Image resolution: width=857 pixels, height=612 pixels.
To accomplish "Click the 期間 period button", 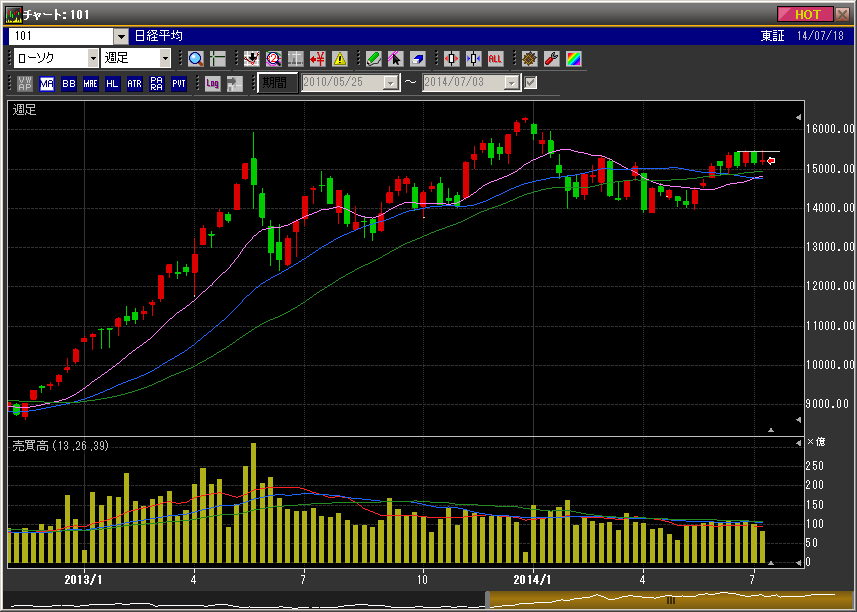I will pyautogui.click(x=277, y=83).
